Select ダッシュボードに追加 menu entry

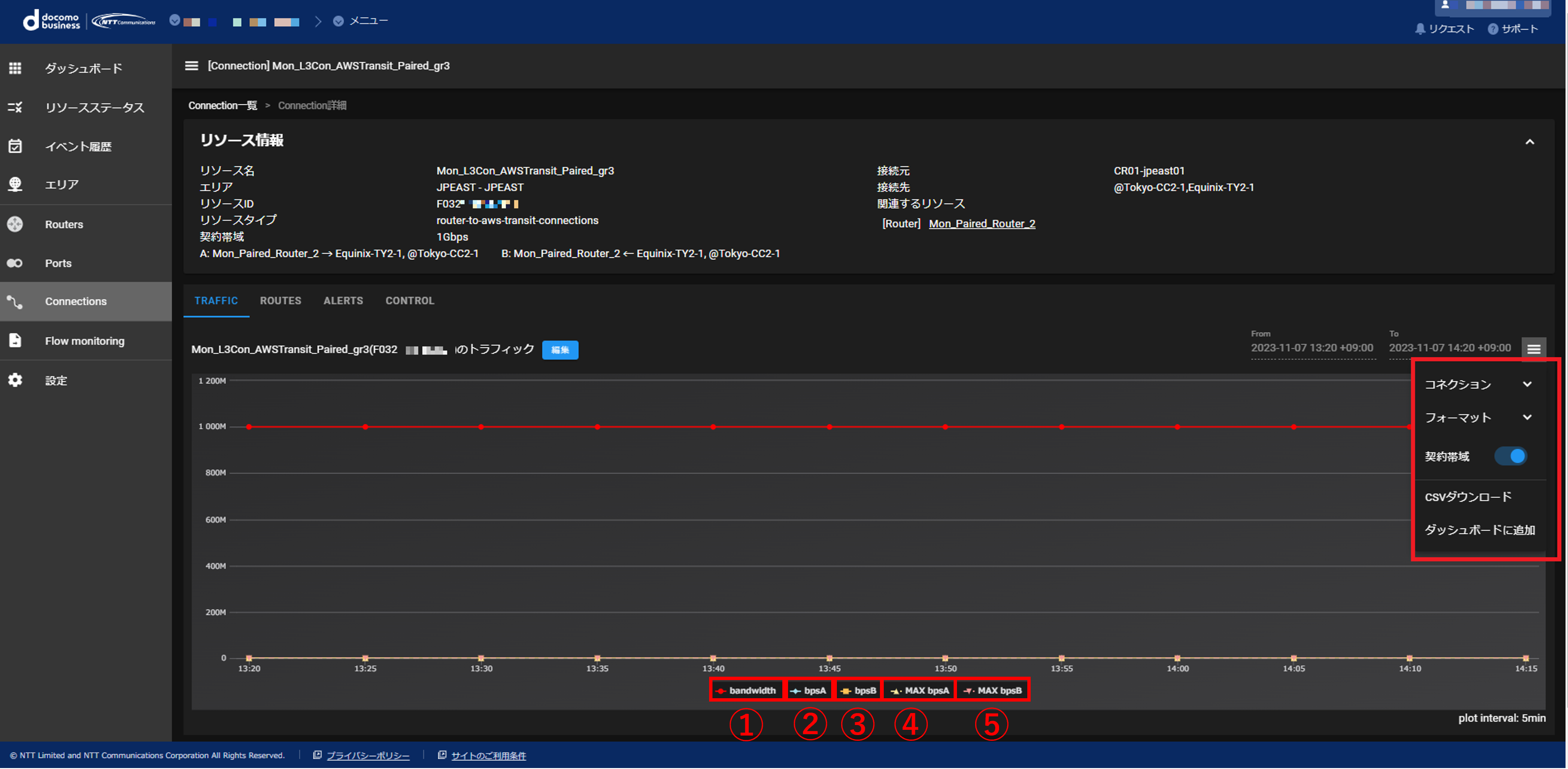(1480, 529)
